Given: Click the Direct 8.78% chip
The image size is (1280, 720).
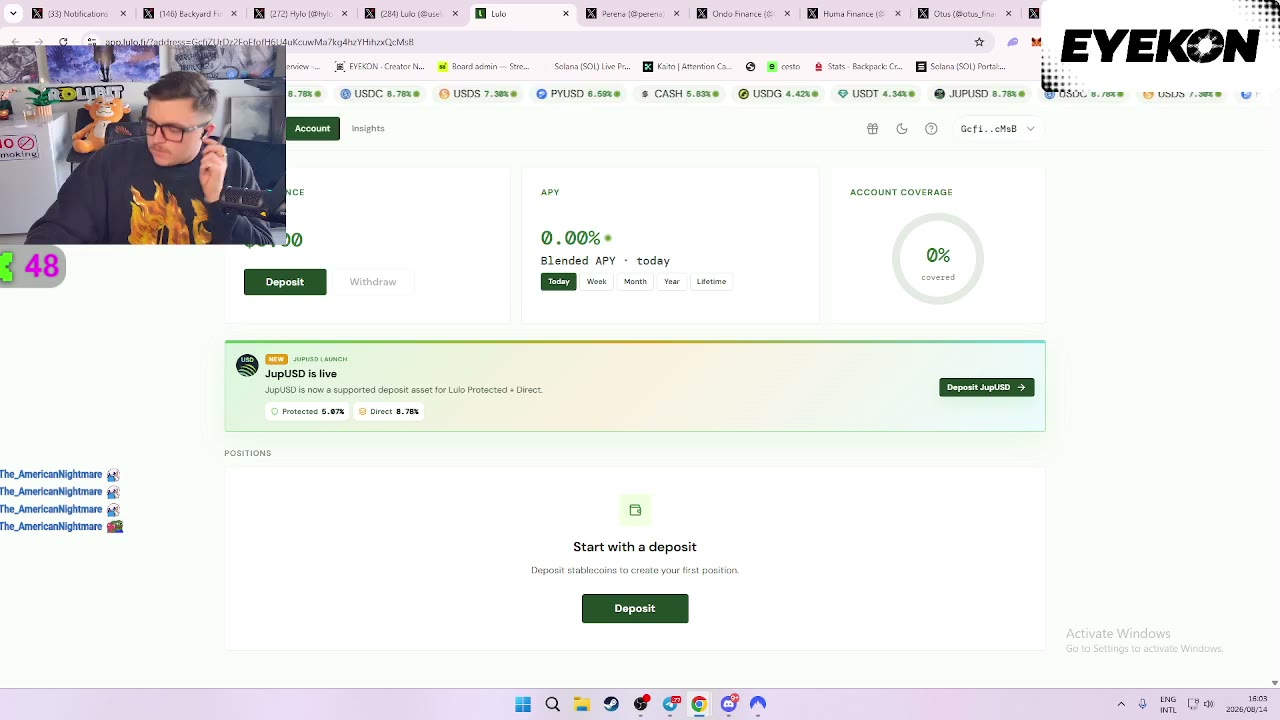Looking at the screenshot, I should click(x=389, y=412).
